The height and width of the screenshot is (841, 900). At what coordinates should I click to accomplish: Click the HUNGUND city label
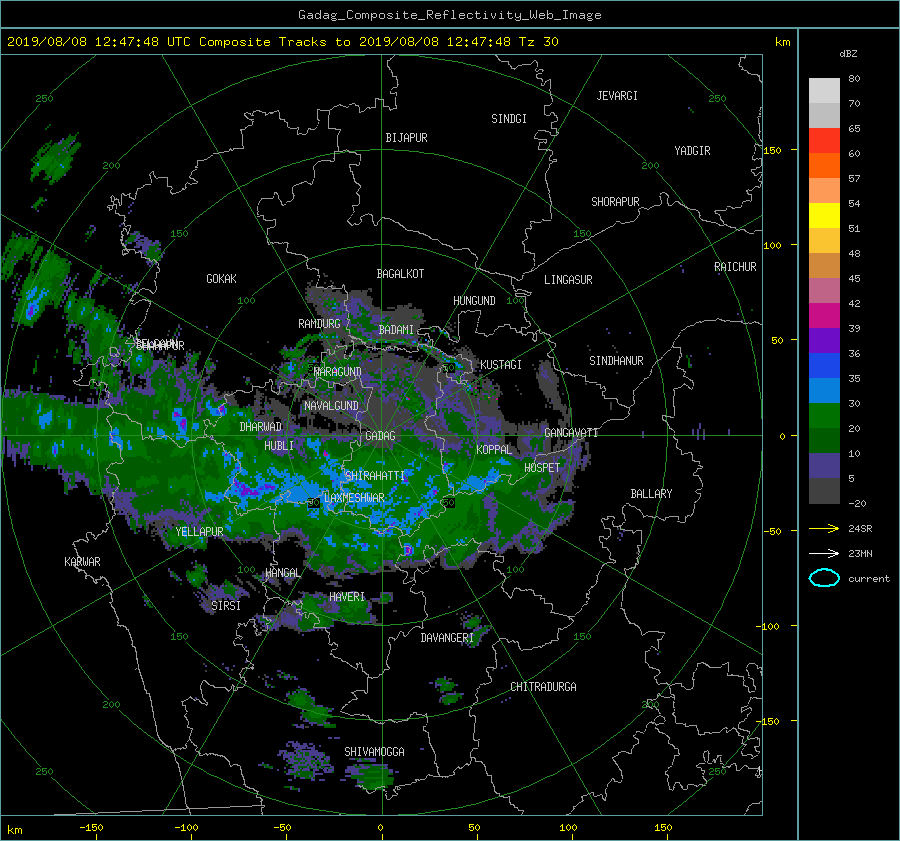pyautogui.click(x=474, y=301)
